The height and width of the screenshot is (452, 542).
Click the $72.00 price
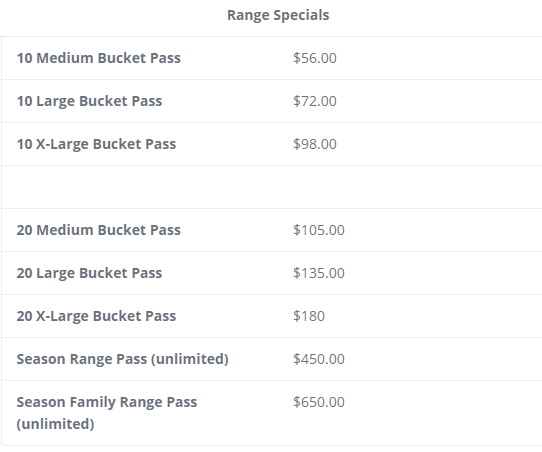315,101
